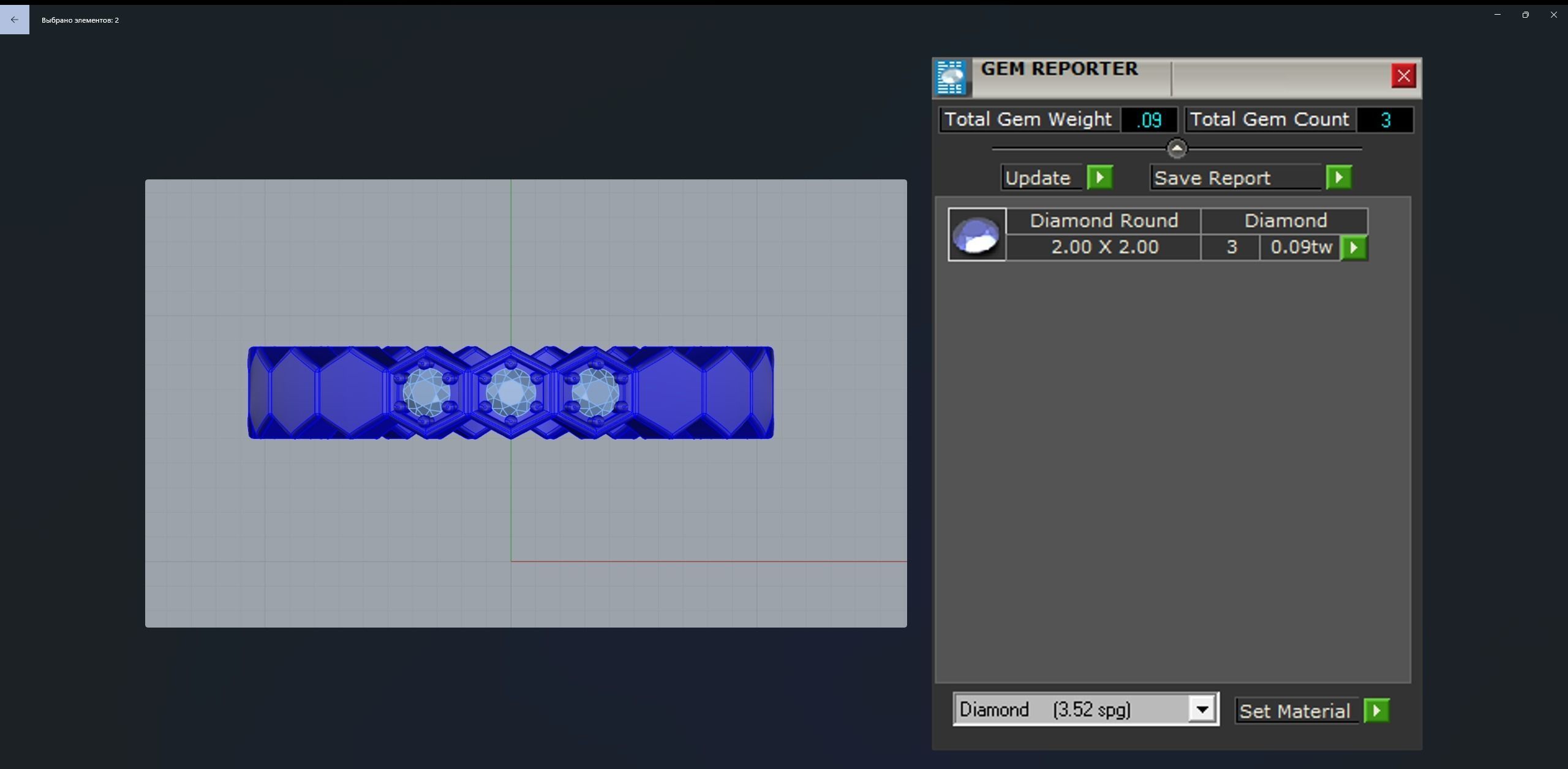Select the 2.00 X 2.00 size cell
The image size is (1568, 769).
tap(1104, 247)
